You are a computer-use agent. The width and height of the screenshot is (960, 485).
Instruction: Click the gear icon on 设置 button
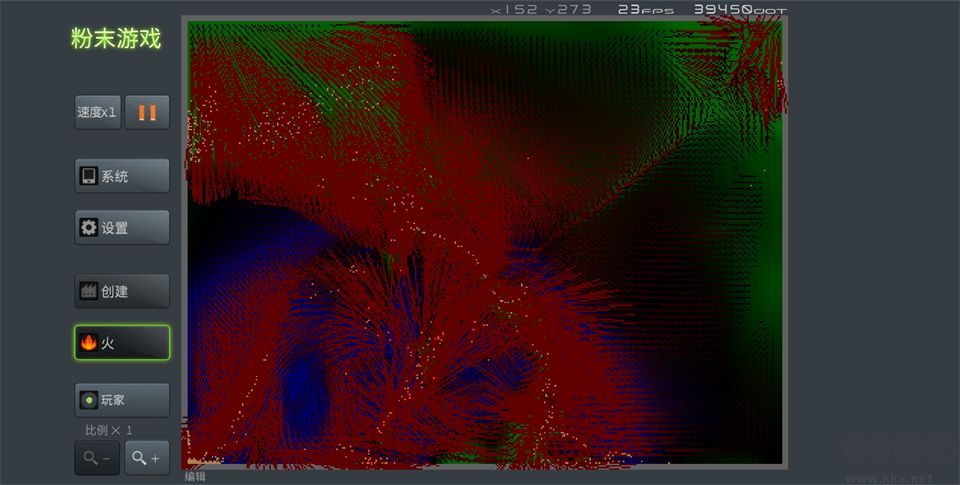click(89, 228)
